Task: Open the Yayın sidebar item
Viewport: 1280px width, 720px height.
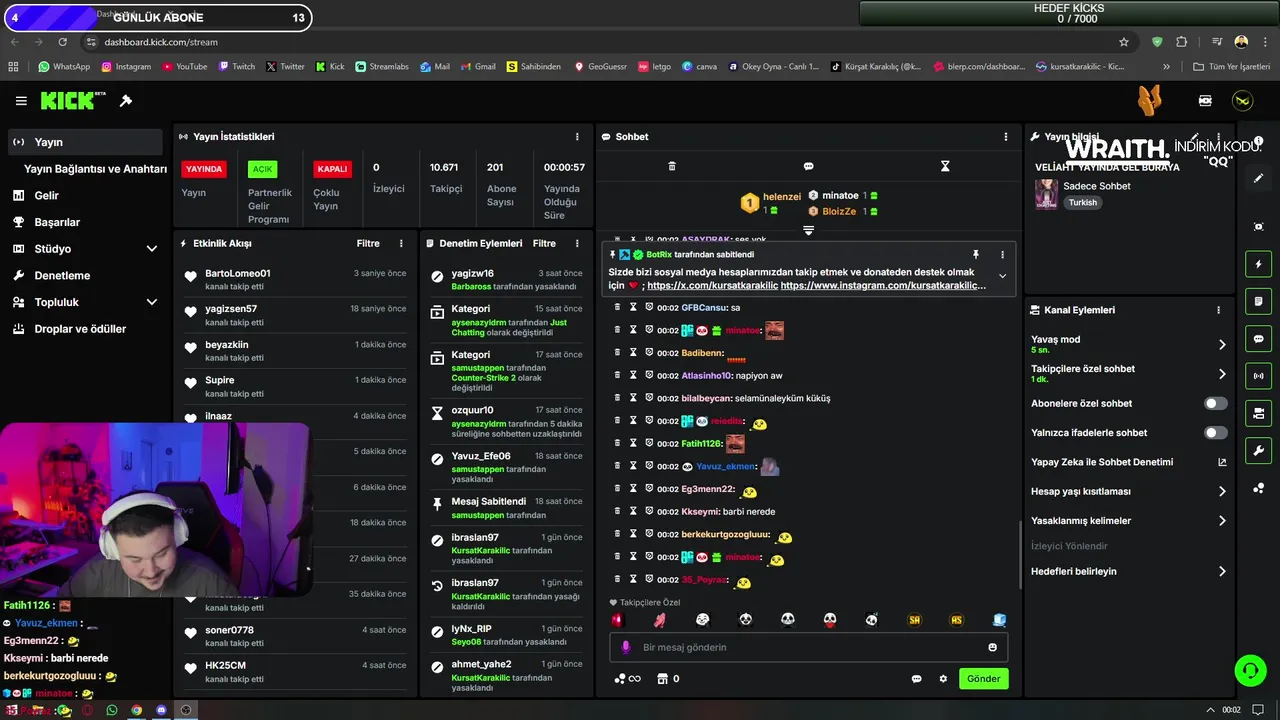Action: click(x=85, y=142)
